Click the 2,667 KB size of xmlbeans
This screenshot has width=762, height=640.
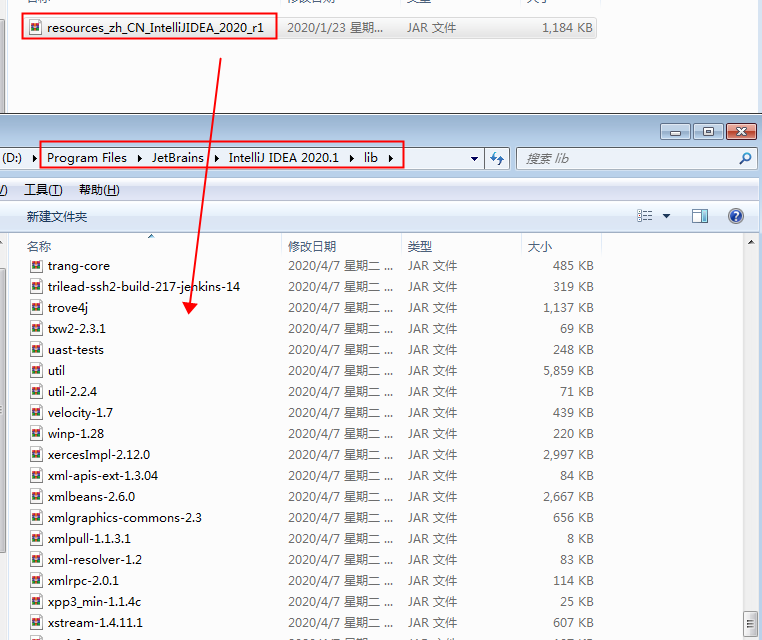pyautogui.click(x=569, y=496)
